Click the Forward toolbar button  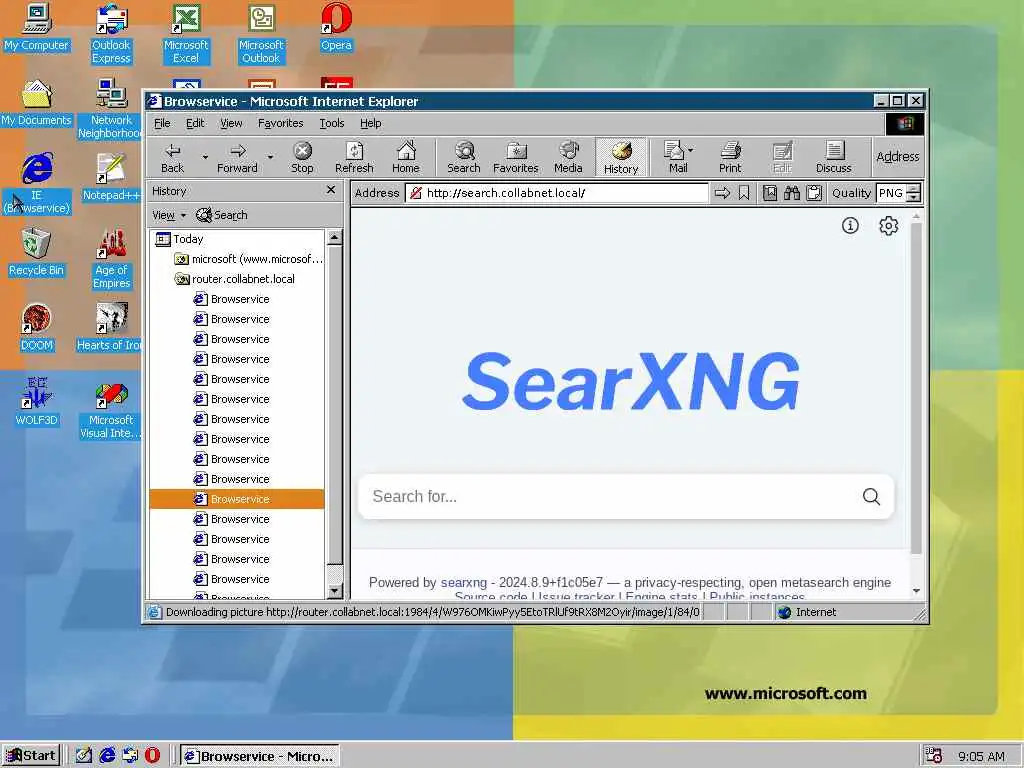[237, 157]
